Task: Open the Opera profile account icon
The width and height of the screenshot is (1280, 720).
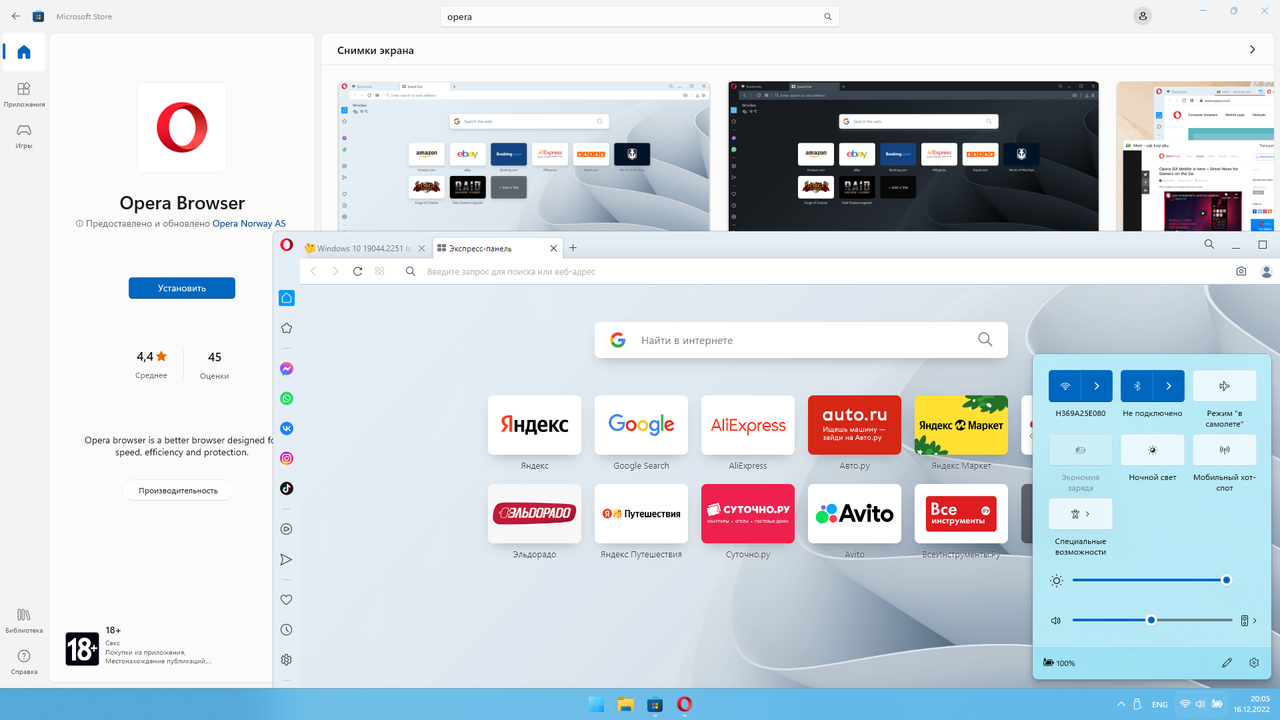Action: (1267, 271)
